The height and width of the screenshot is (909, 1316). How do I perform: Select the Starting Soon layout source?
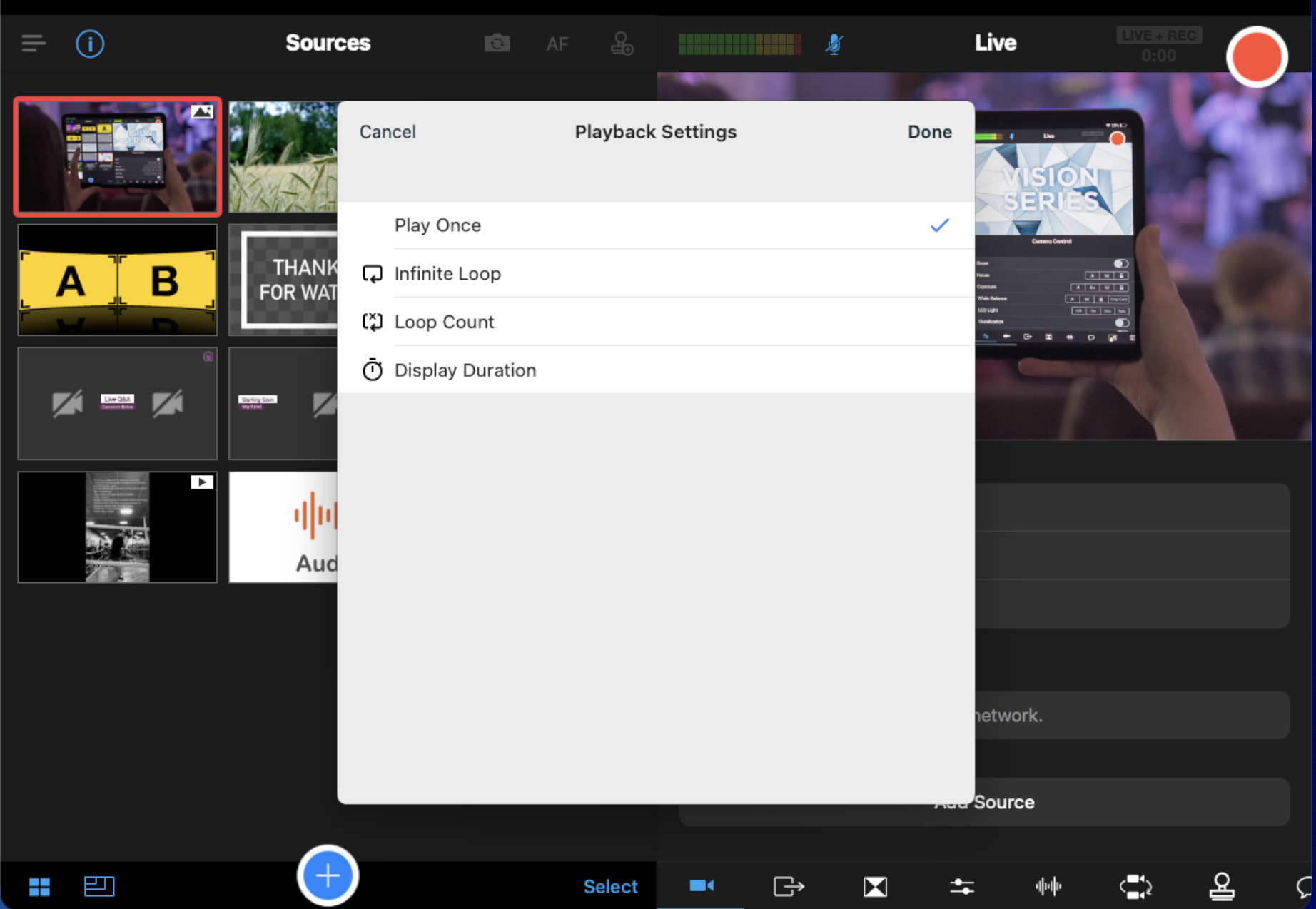283,404
